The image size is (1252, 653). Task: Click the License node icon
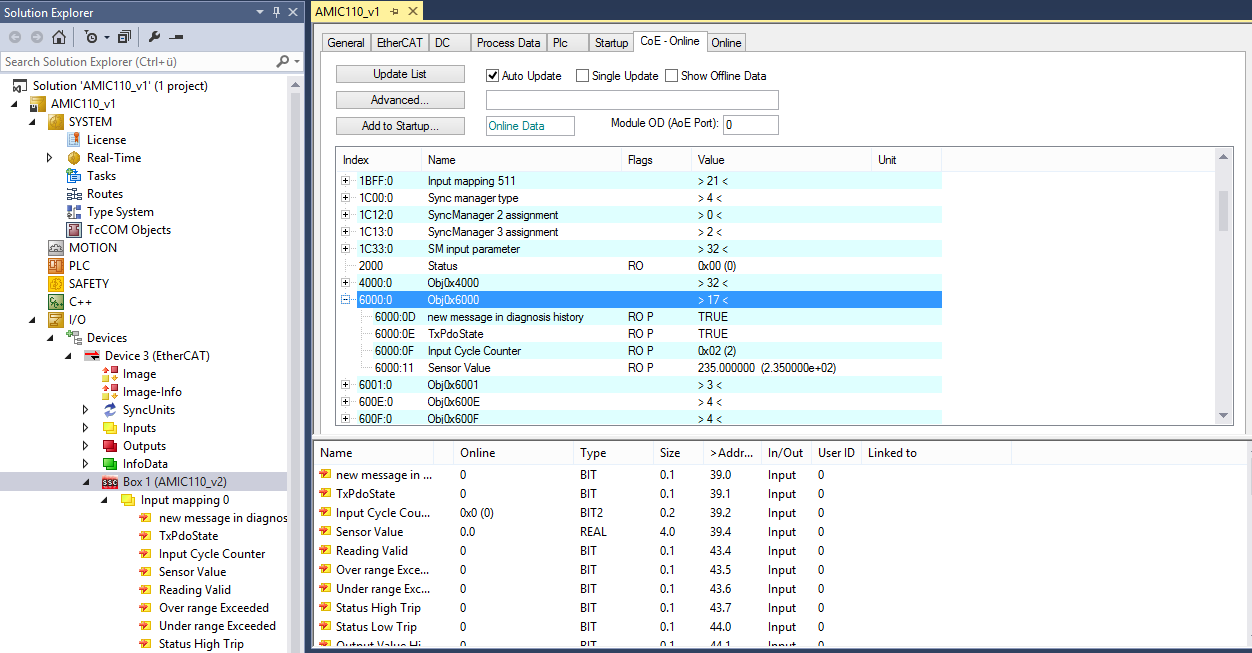74,140
